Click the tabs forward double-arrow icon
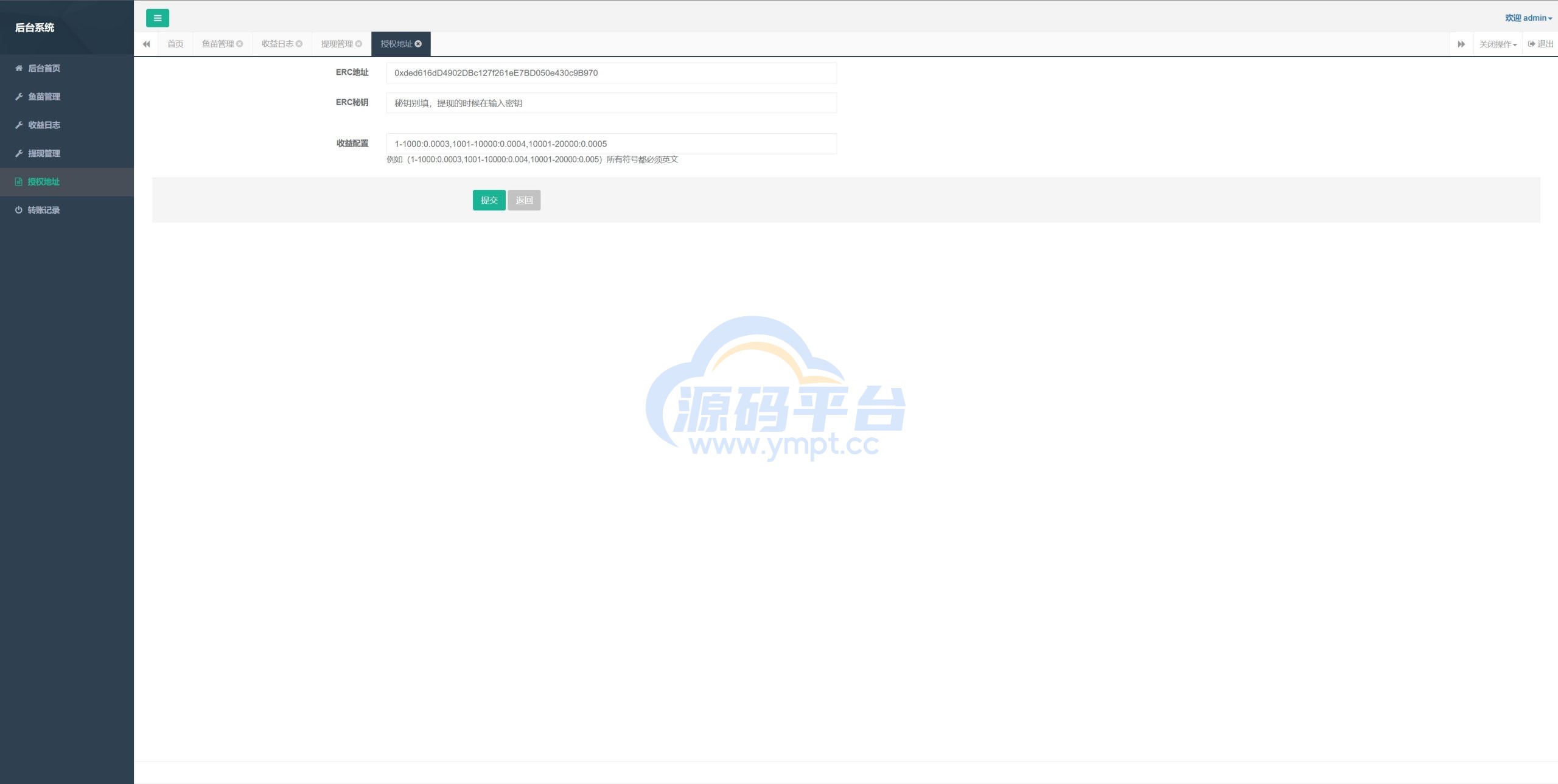 (x=1461, y=44)
